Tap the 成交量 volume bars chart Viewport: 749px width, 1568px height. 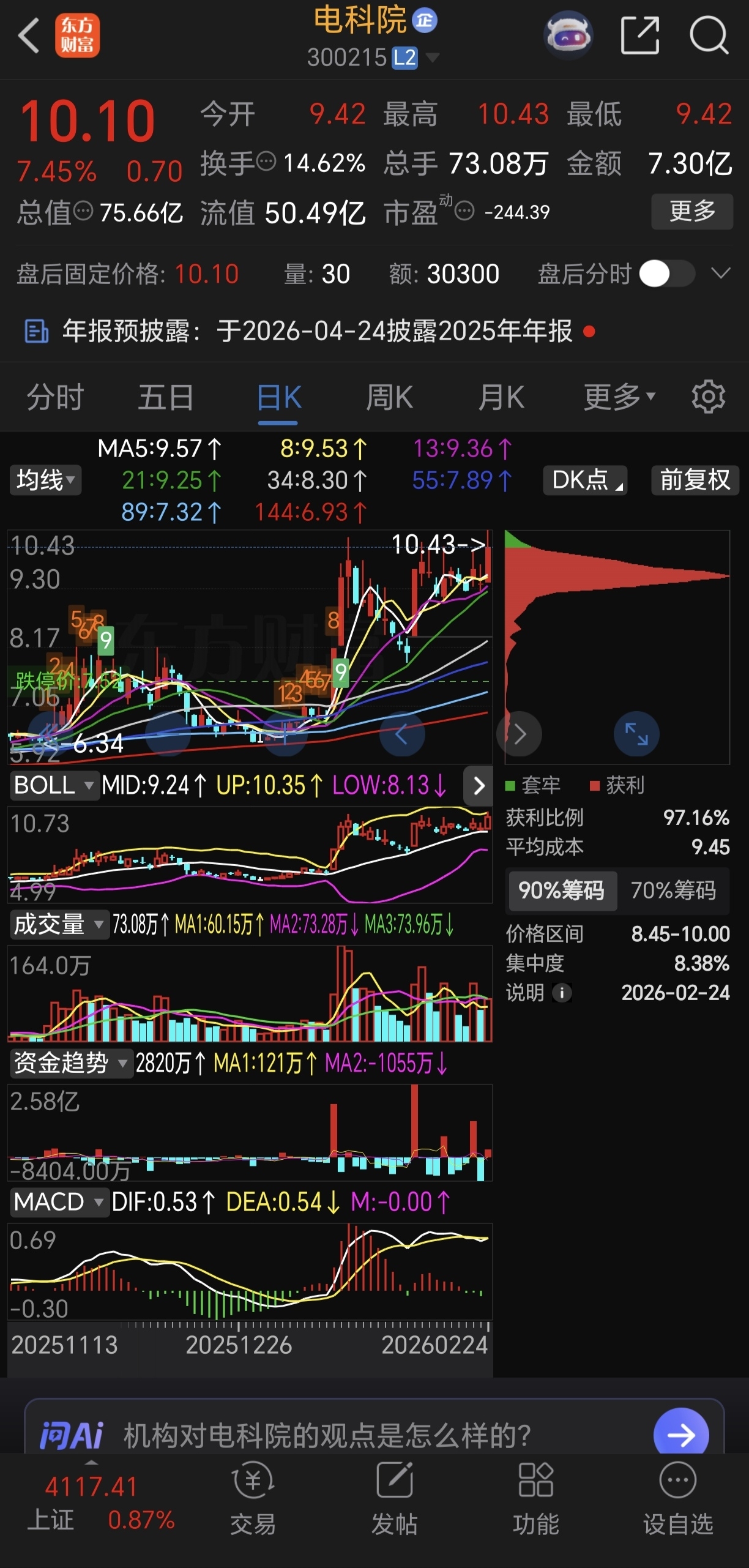pyautogui.click(x=250, y=994)
